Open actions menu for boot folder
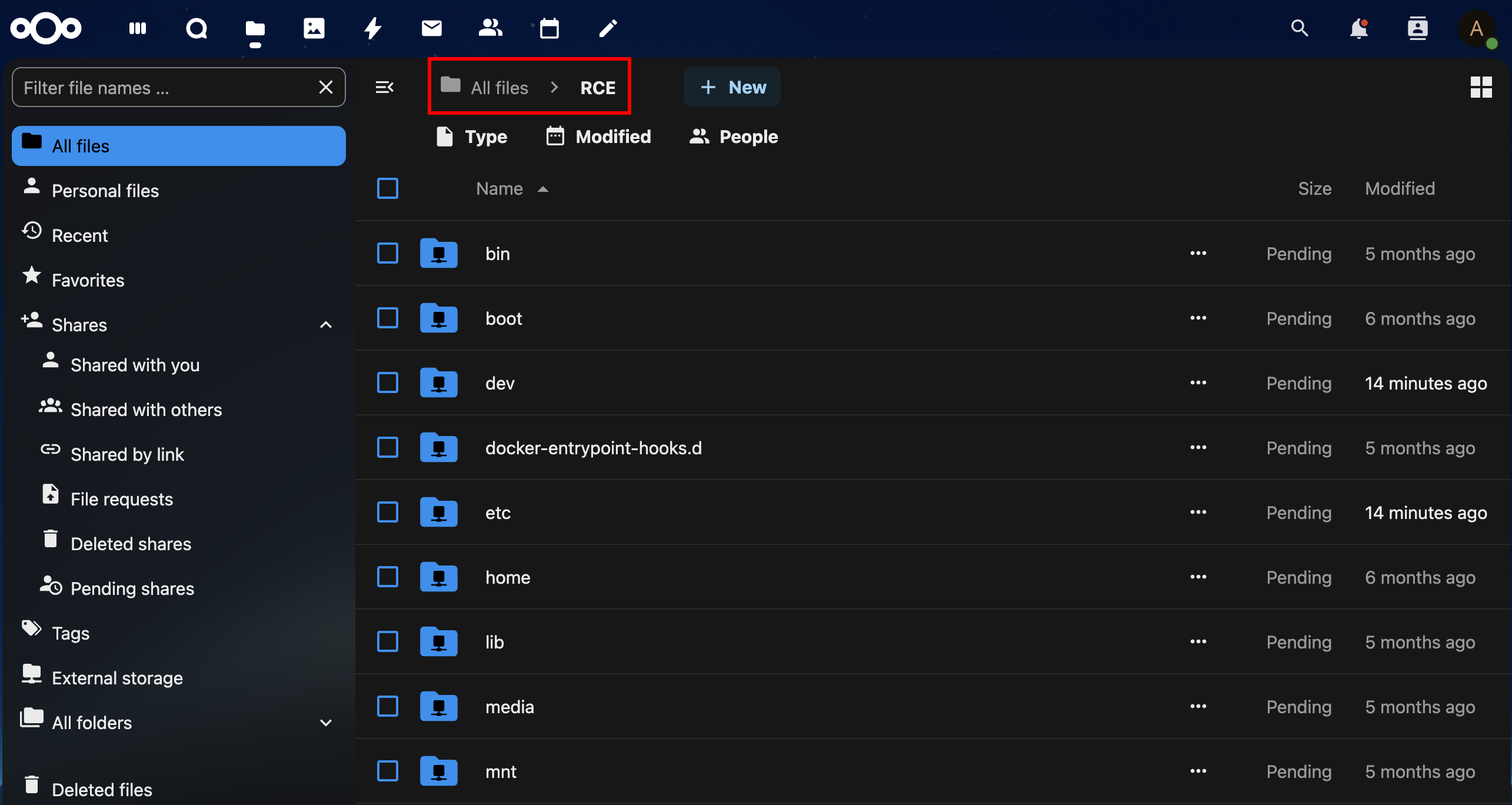The image size is (1512, 805). point(1198,318)
